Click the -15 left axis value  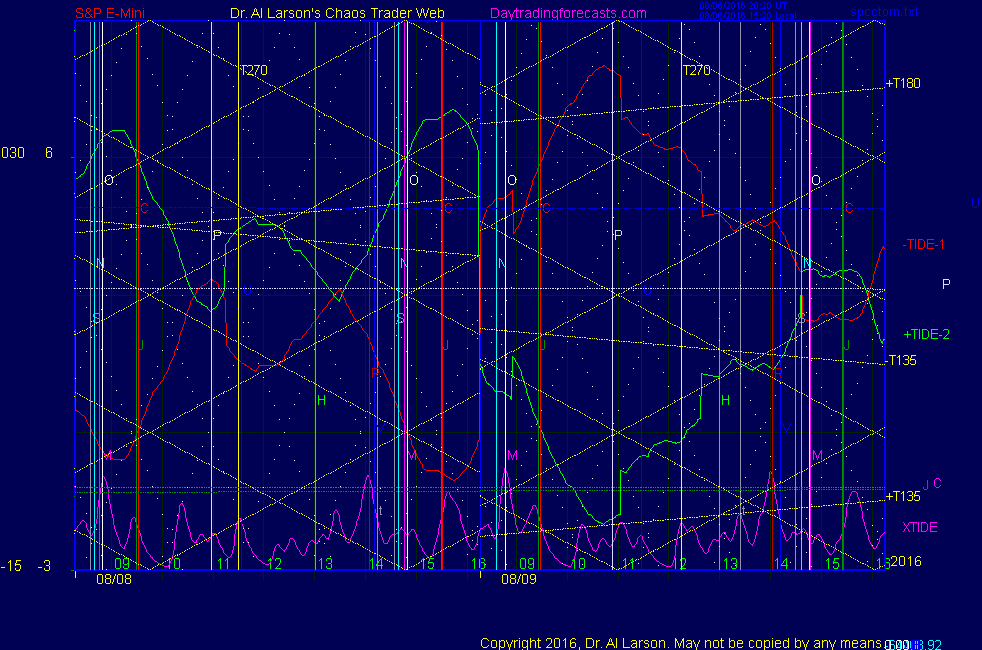coord(11,566)
